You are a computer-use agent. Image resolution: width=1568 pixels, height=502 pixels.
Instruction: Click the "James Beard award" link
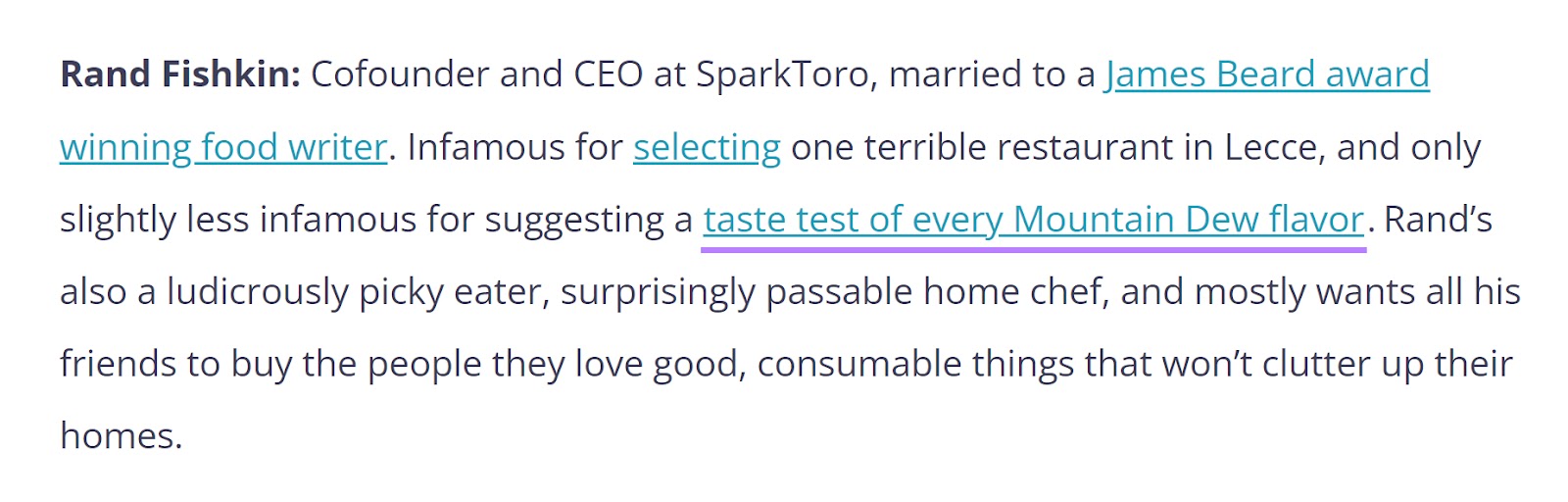click(1267, 75)
